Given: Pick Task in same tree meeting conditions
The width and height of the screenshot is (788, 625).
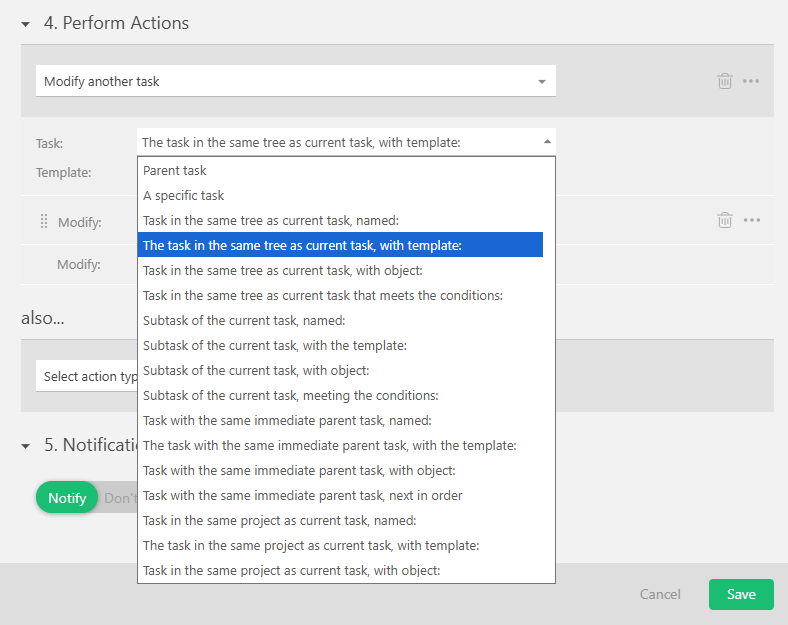Looking at the screenshot, I should [x=322, y=296].
